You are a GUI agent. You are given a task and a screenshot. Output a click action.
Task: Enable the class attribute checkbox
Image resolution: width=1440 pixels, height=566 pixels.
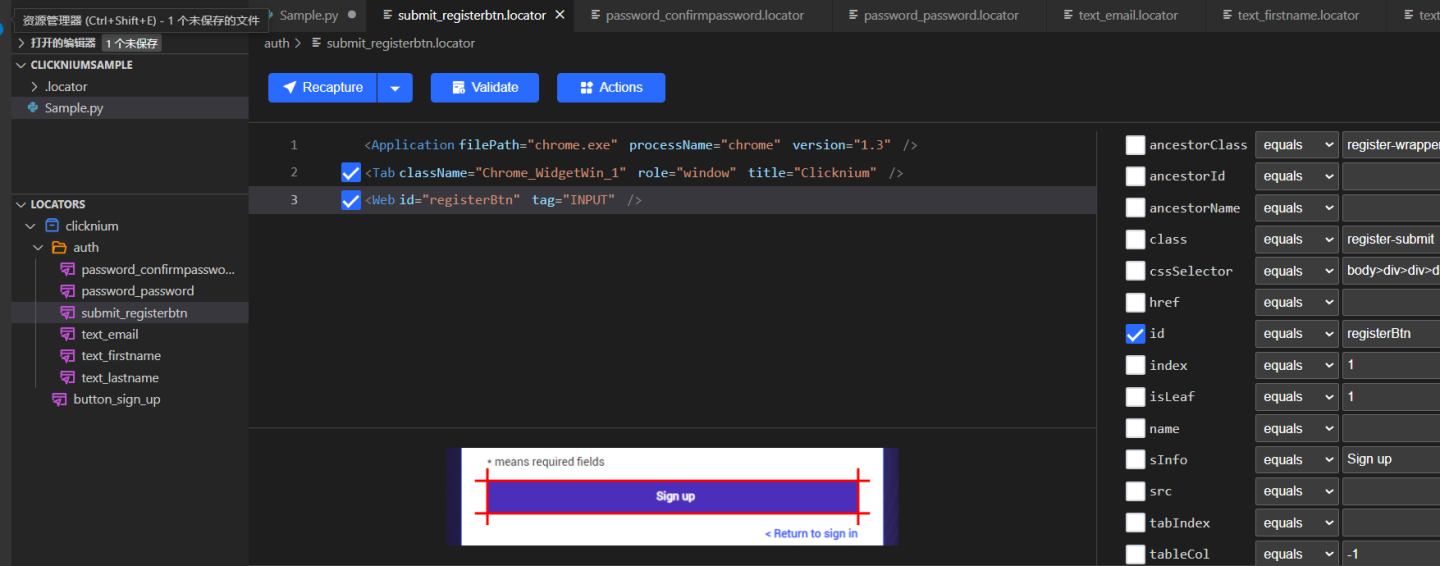coord(1135,239)
